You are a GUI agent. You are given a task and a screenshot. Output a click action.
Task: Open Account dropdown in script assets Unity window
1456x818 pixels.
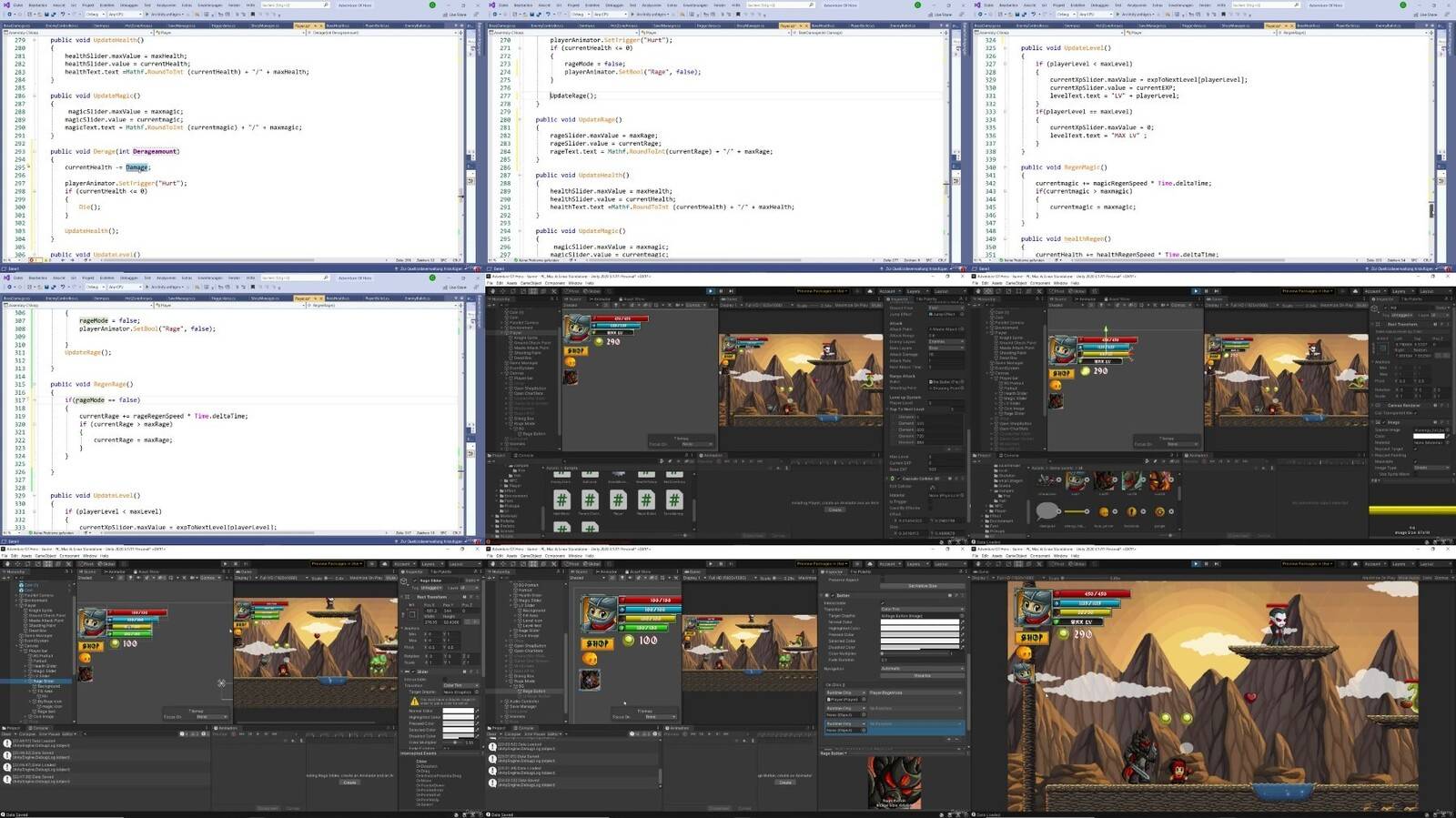tap(890, 291)
